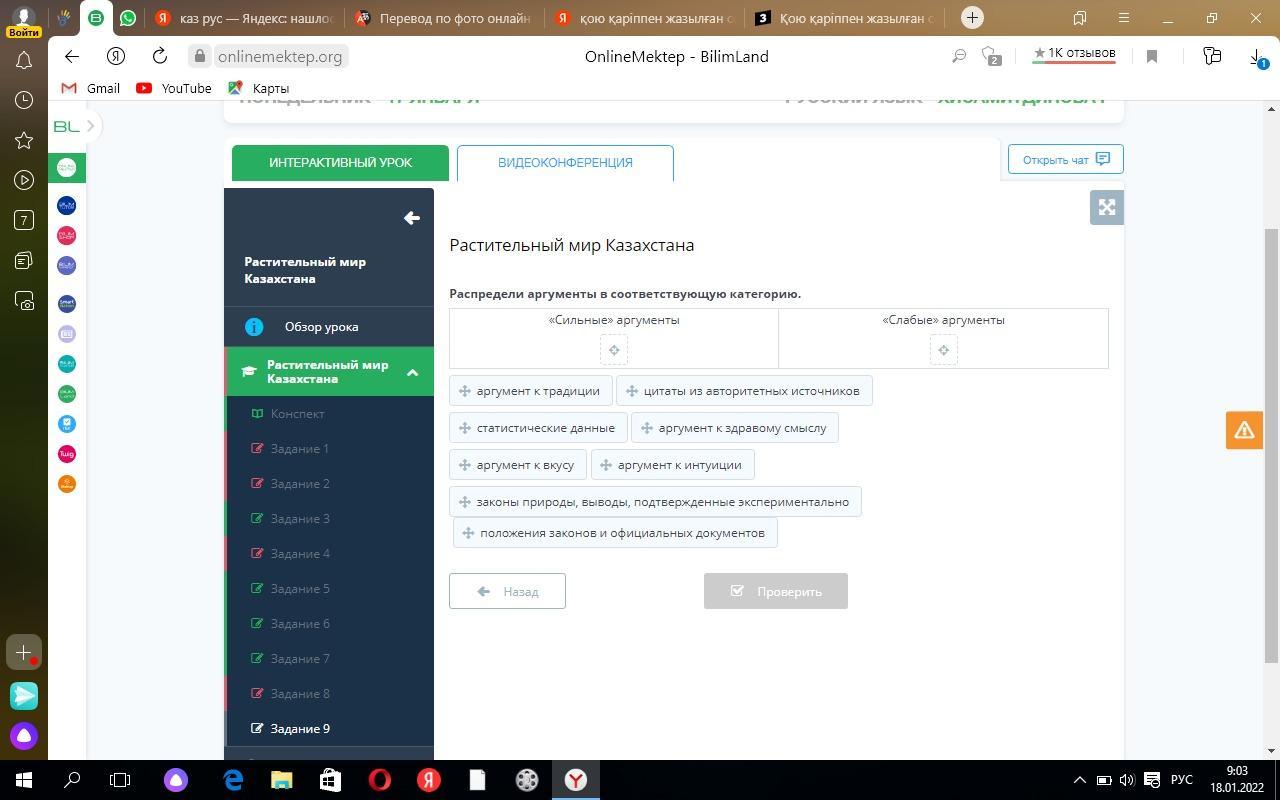
Task: Switch to ВИДЕОКОНФЕРЕНЦИЯ tab
Action: point(565,162)
